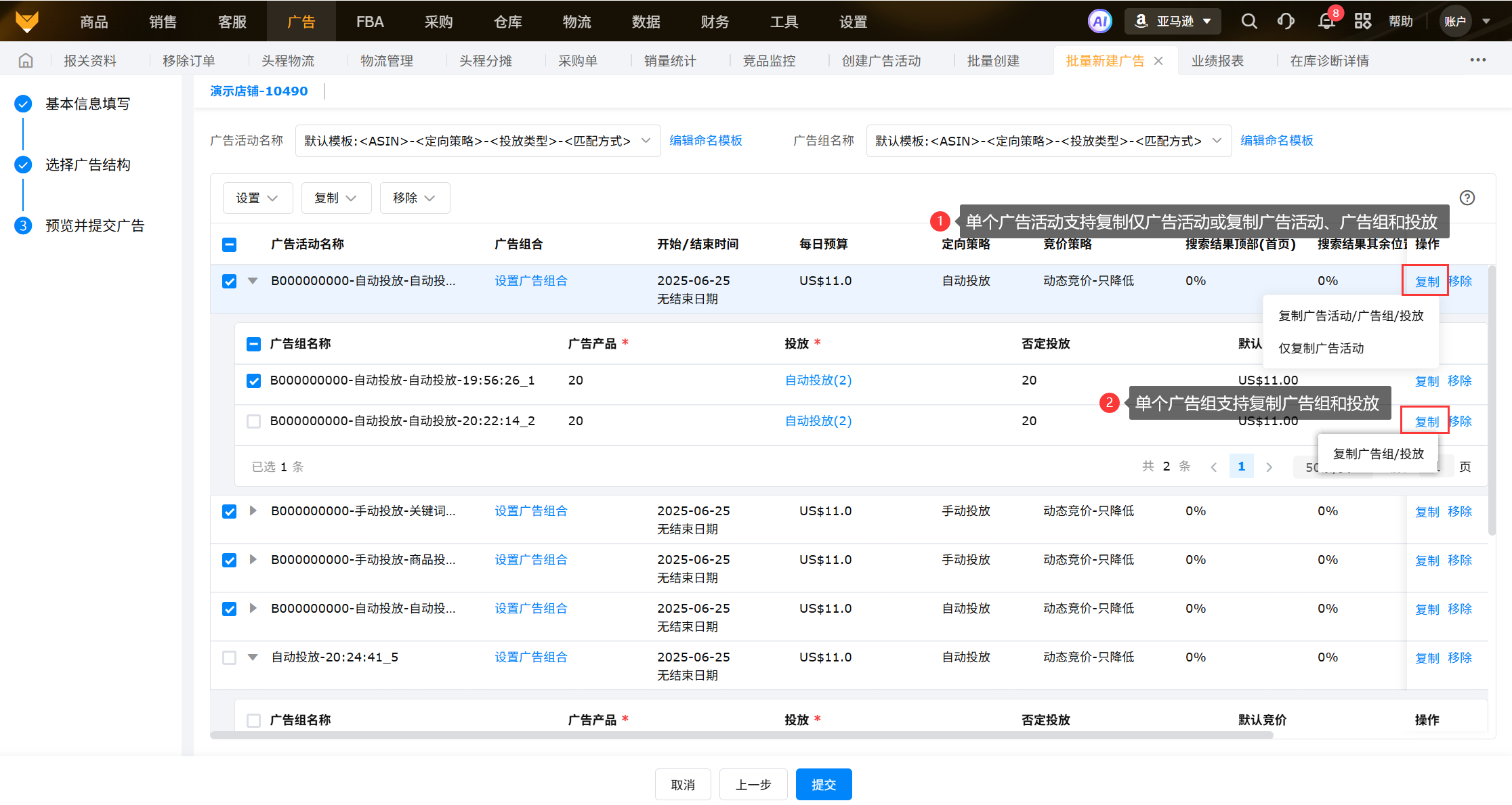The image size is (1512, 805).
Task: Open the notifications bell icon
Action: tap(1326, 22)
